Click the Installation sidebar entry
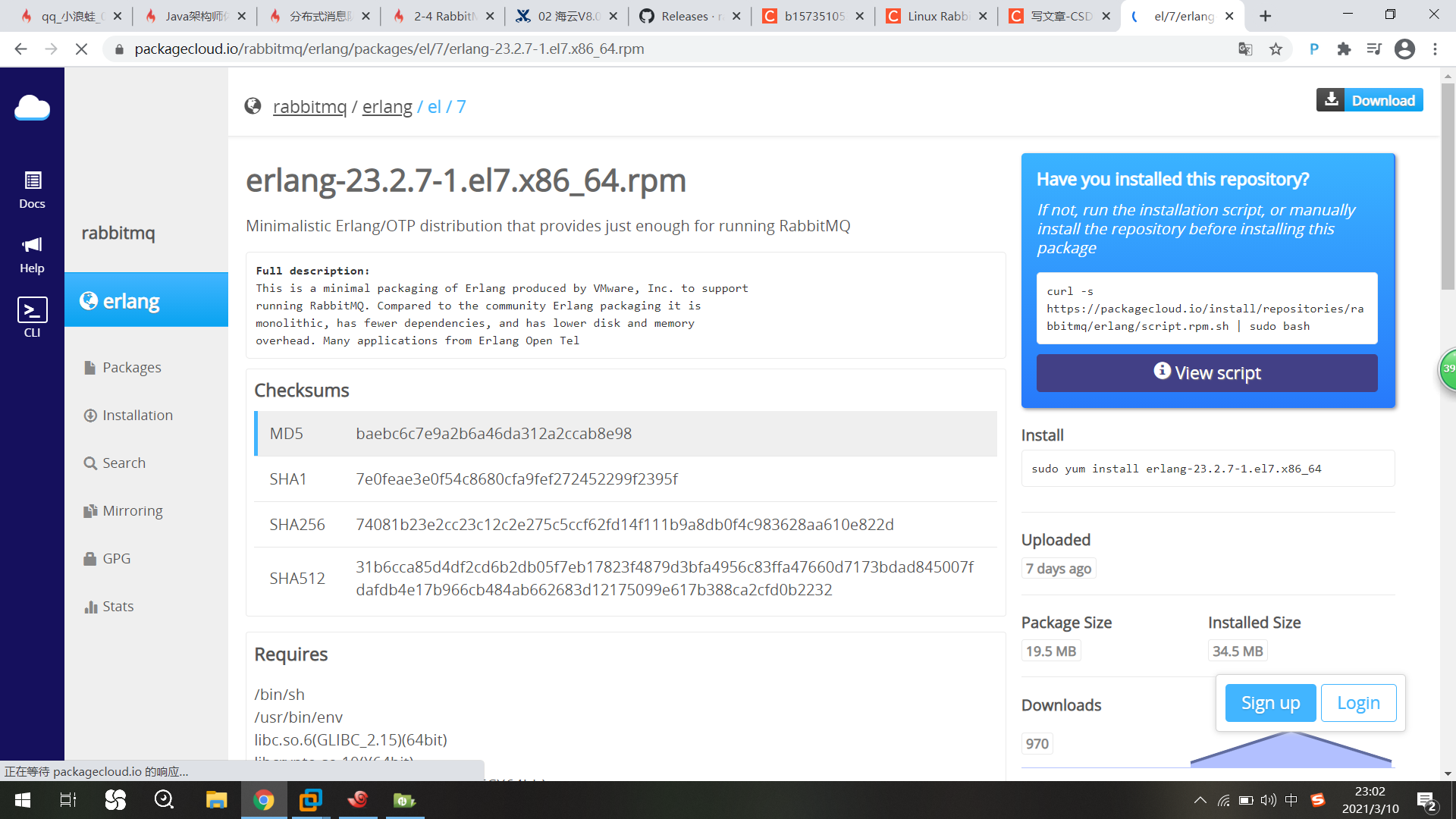The height and width of the screenshot is (819, 1456). [137, 415]
